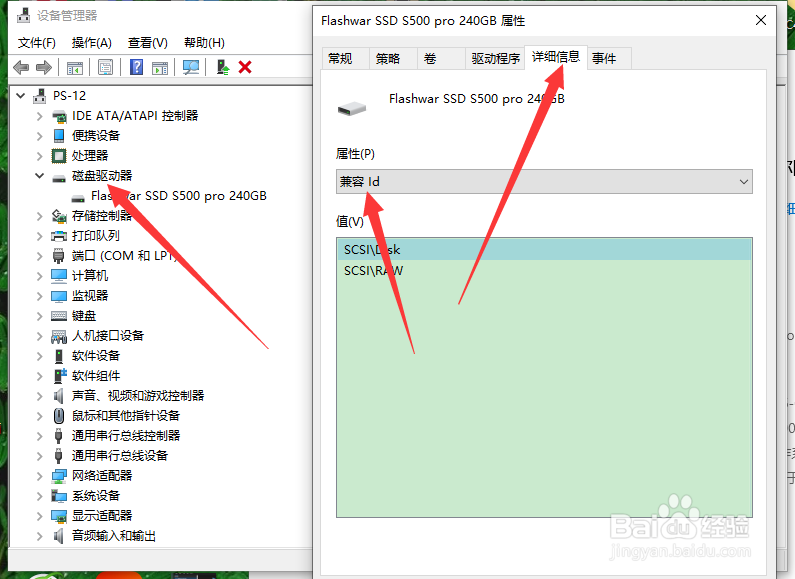Click the display adapters icon
This screenshot has width=795, height=579.
(x=59, y=516)
